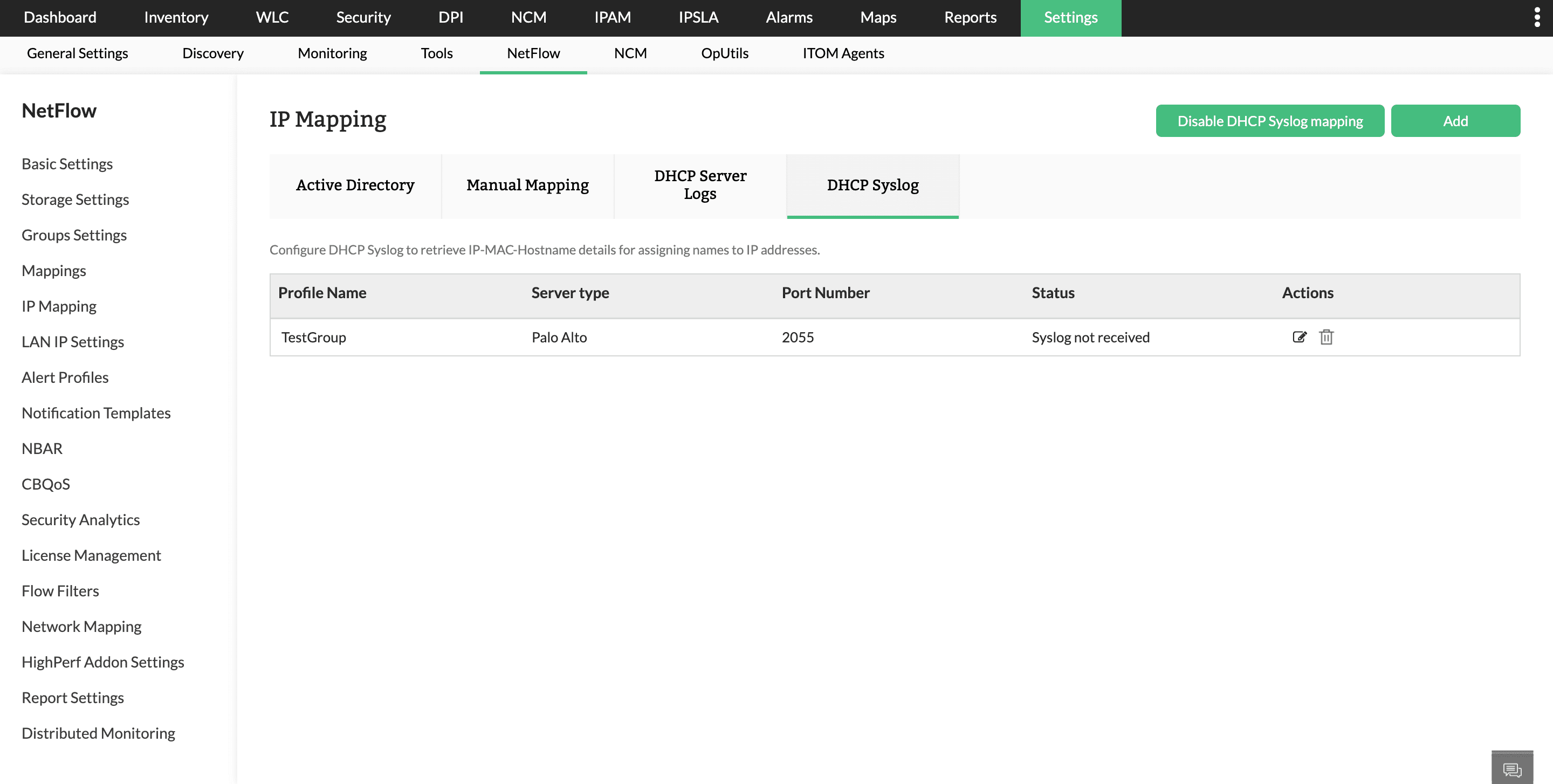Open ITOM Agents settings submenu
This screenshot has width=1553, height=784.
coord(843,53)
